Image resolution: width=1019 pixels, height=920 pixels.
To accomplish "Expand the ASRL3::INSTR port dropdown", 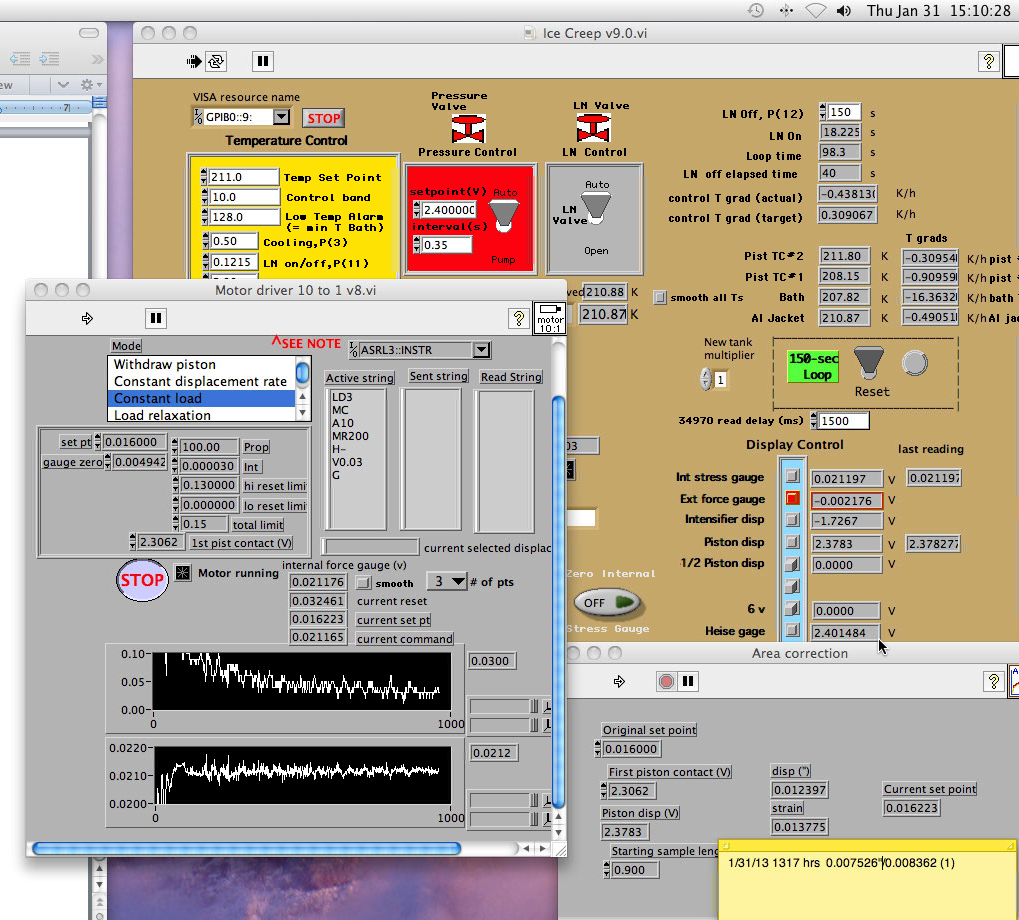I will [482, 350].
